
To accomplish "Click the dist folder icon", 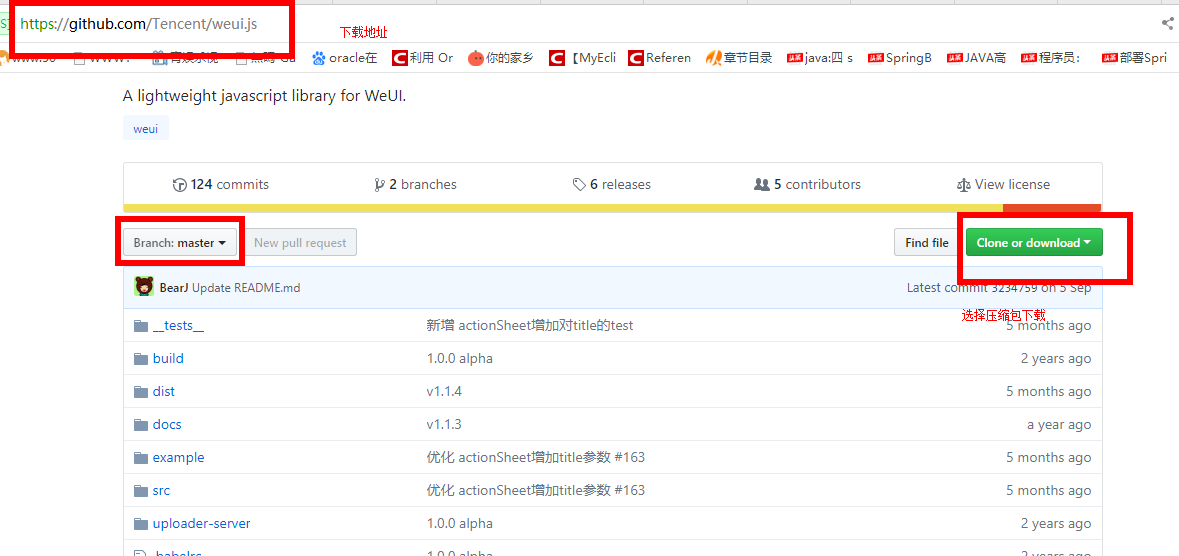I will (141, 392).
